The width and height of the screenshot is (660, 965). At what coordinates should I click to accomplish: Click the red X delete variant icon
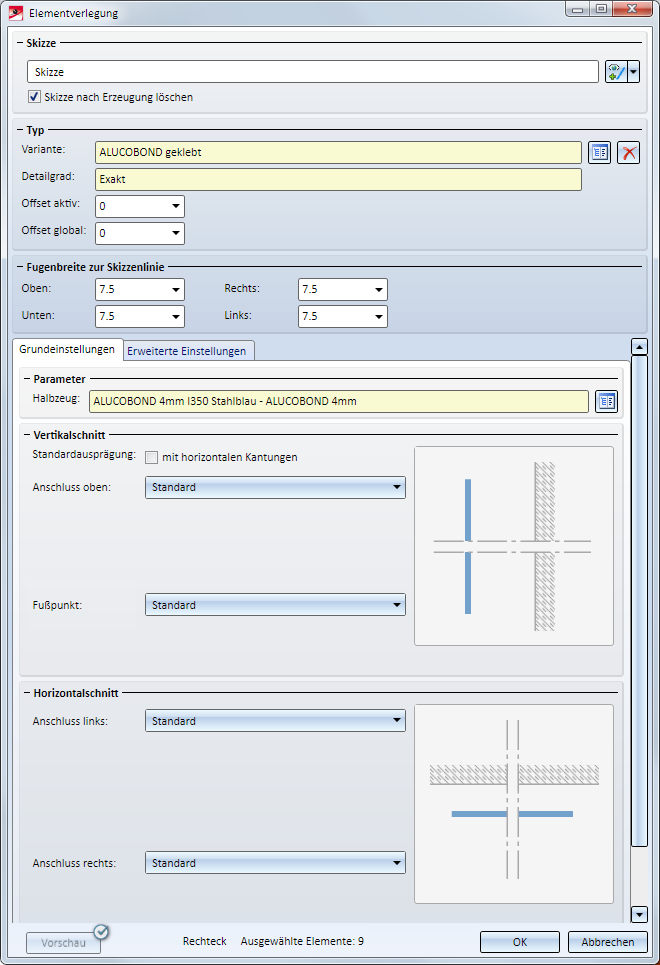tap(629, 153)
